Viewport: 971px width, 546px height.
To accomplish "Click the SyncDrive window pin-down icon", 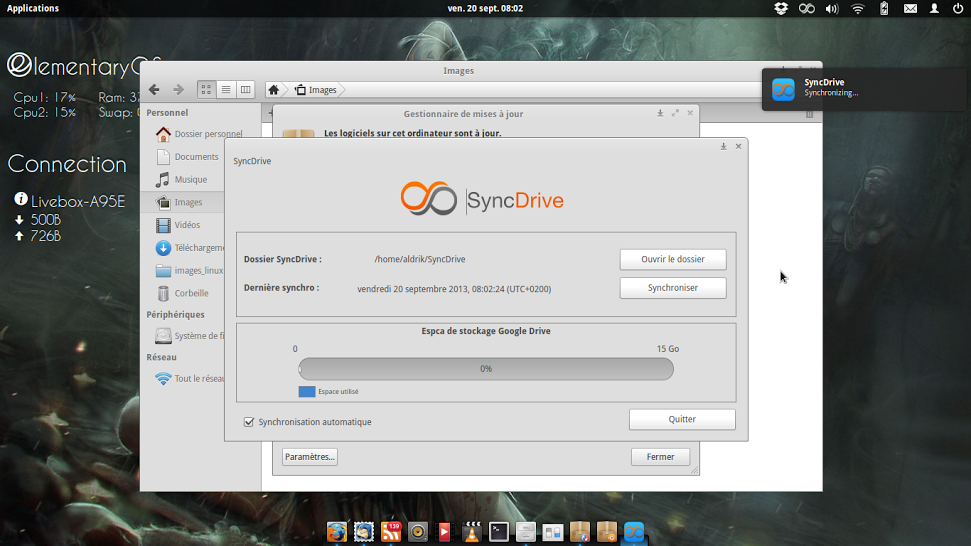I will point(723,146).
